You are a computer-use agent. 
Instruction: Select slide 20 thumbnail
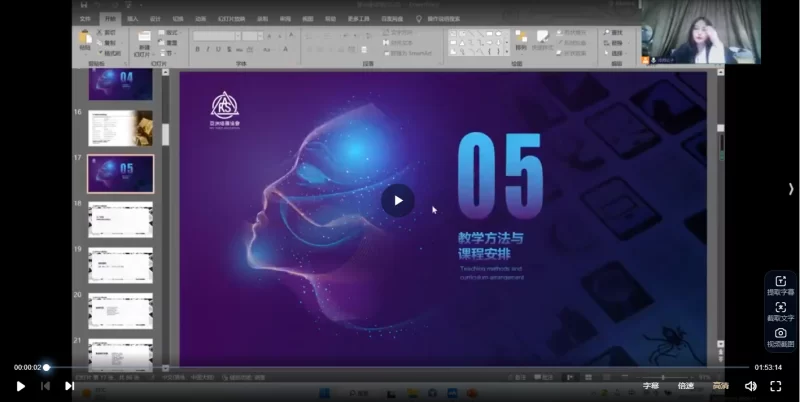(x=120, y=311)
